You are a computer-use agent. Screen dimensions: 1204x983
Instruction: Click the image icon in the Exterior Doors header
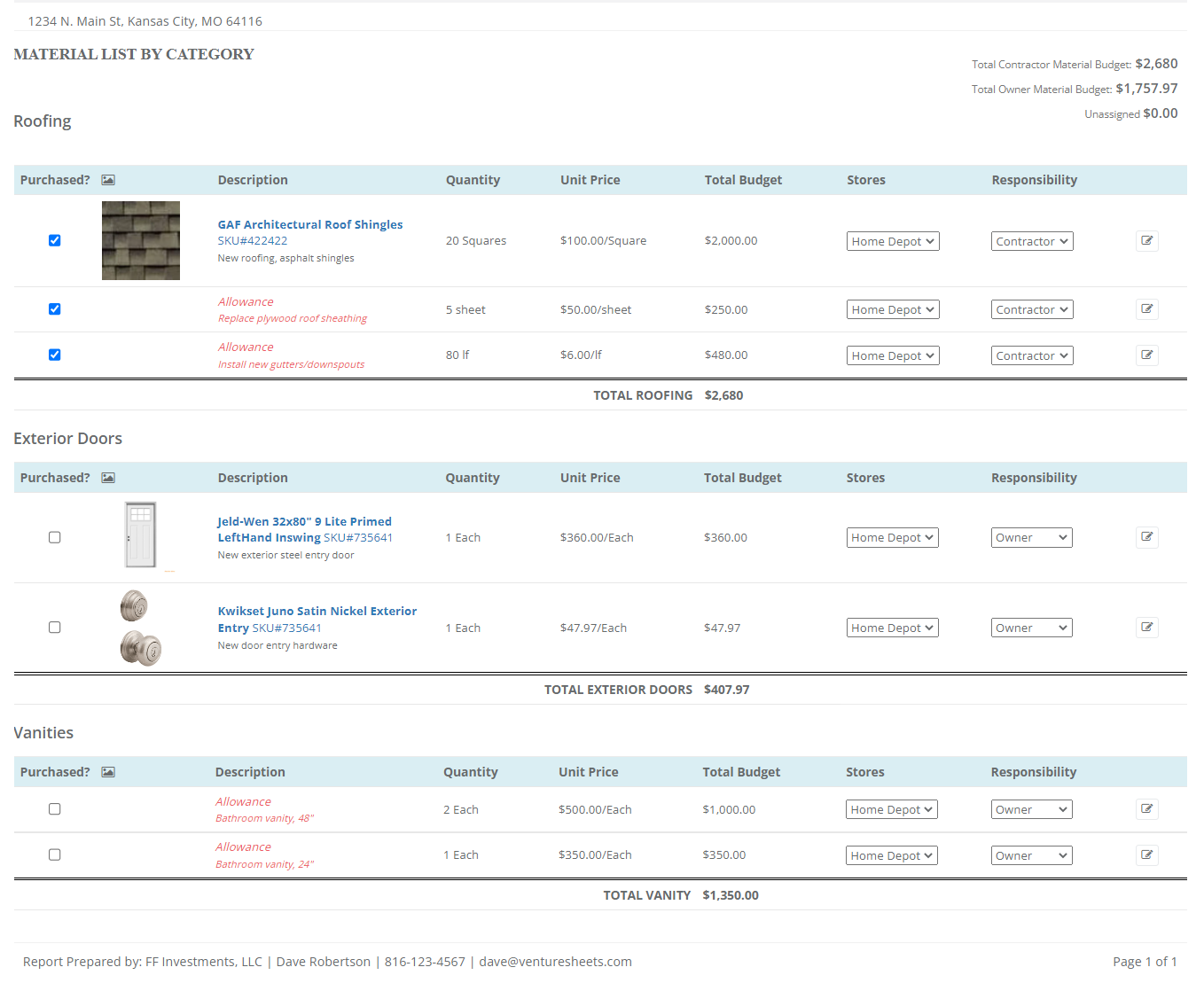coord(107,477)
